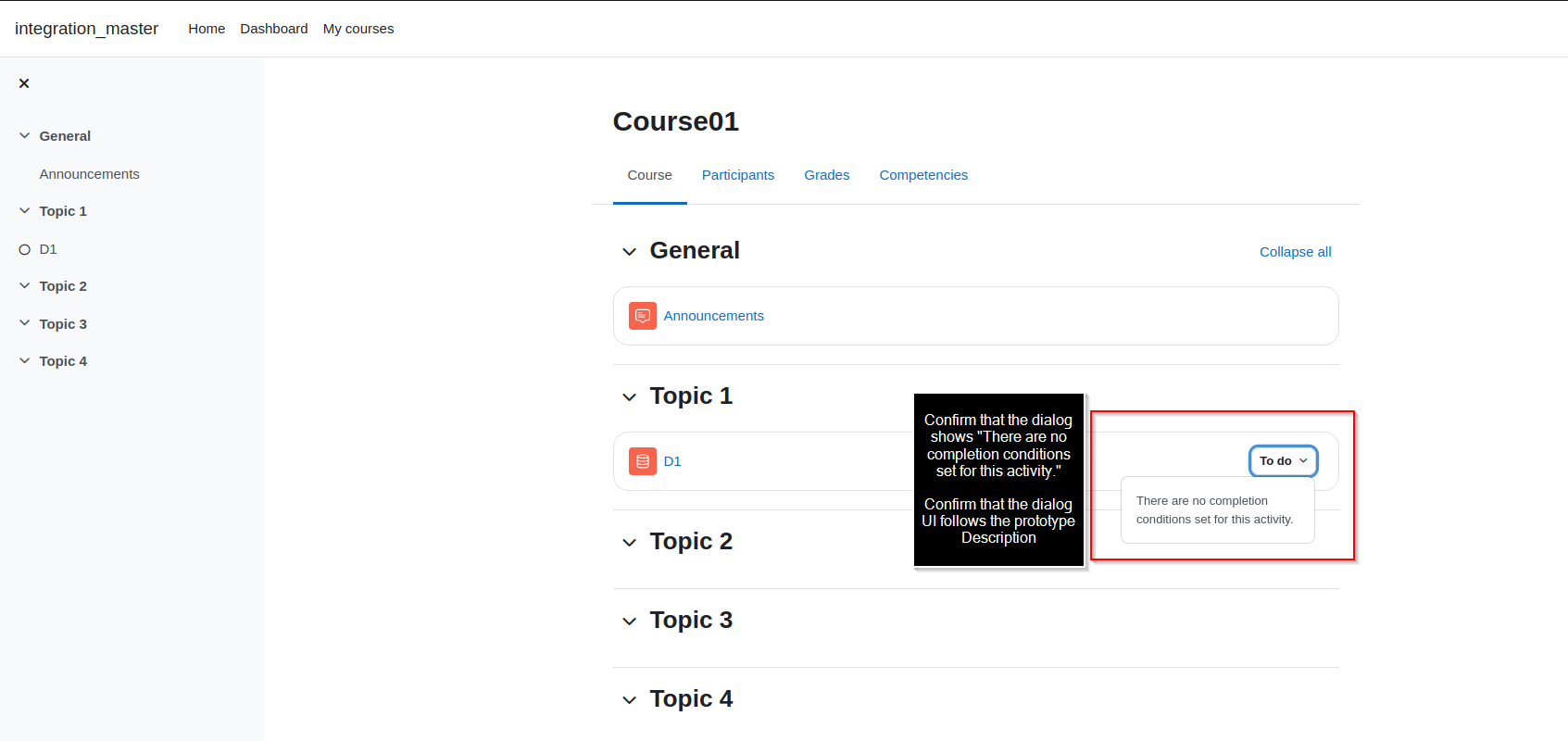Click General label in course index
Image resolution: width=1568 pixels, height=741 pixels.
tap(65, 136)
